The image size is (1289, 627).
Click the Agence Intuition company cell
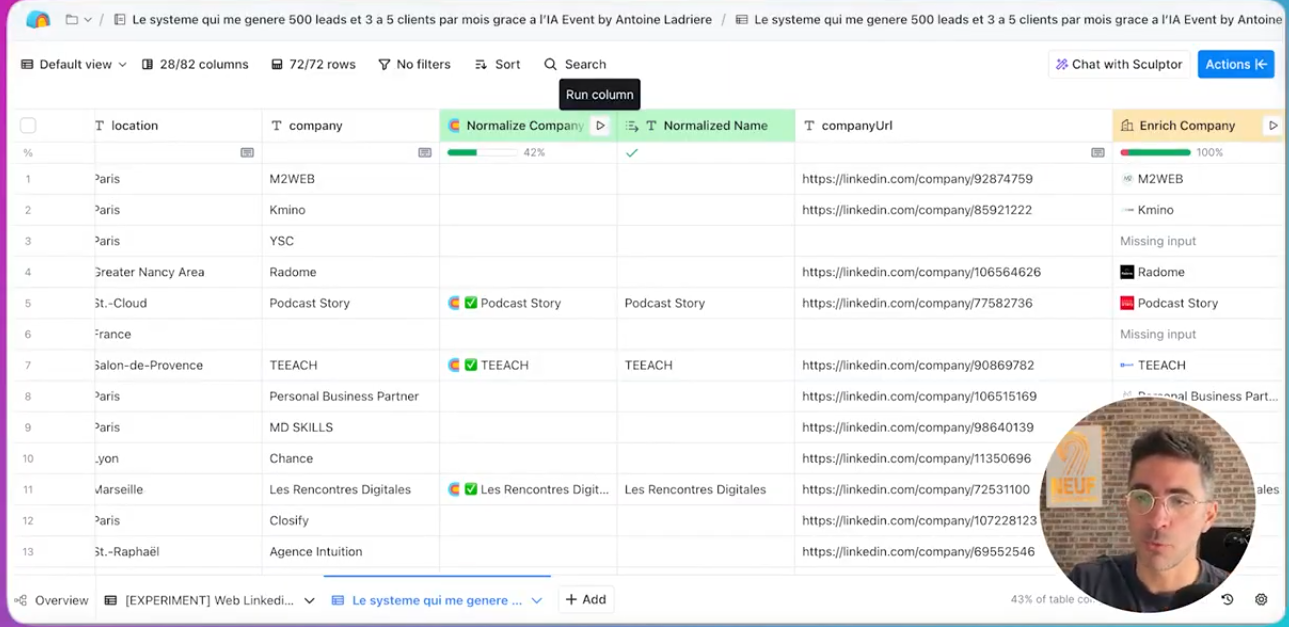351,551
